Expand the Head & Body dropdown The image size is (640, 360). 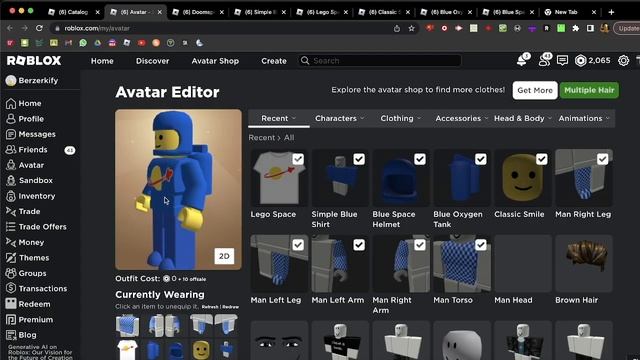coord(522,118)
